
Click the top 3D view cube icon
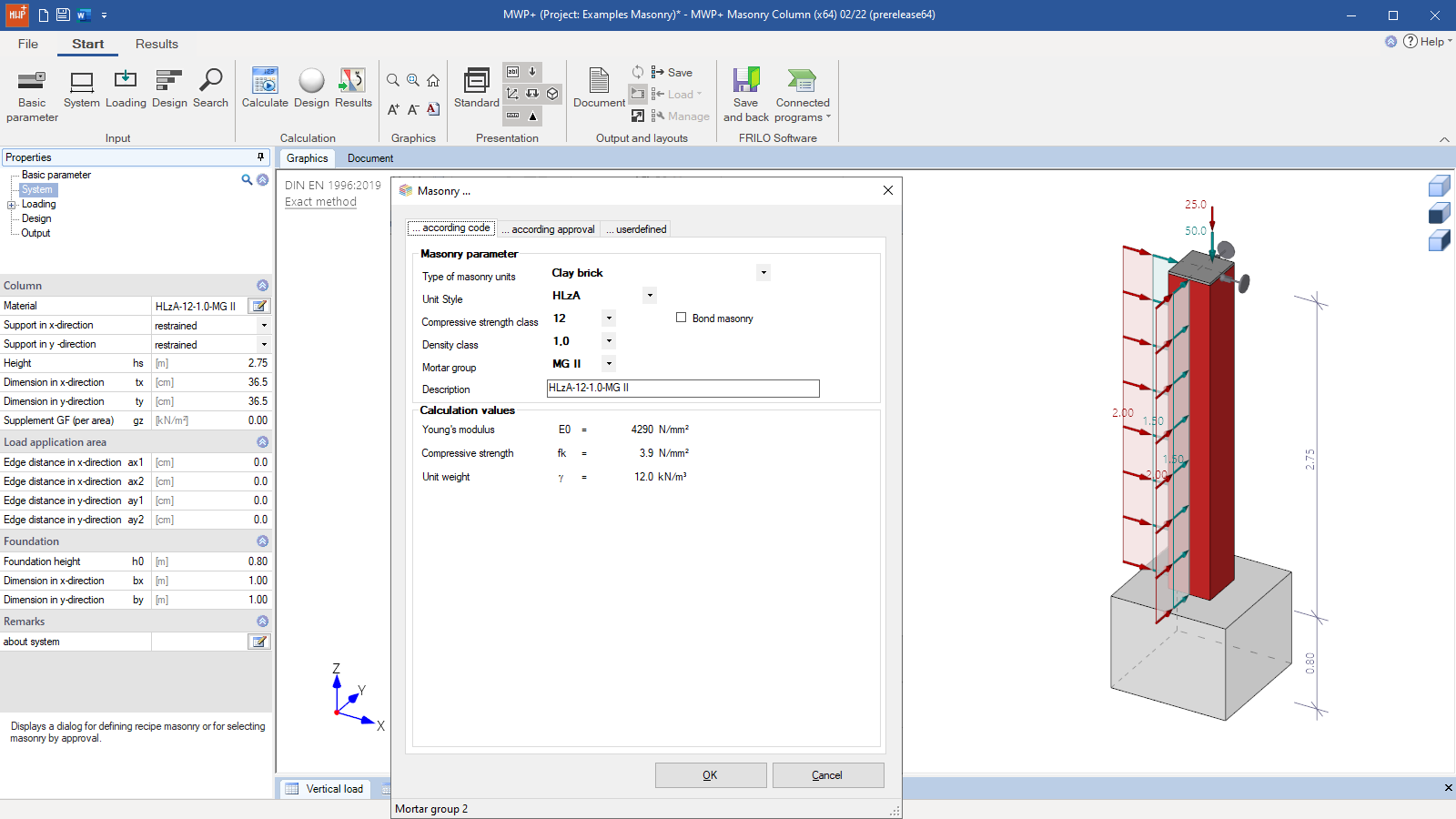(x=1440, y=187)
